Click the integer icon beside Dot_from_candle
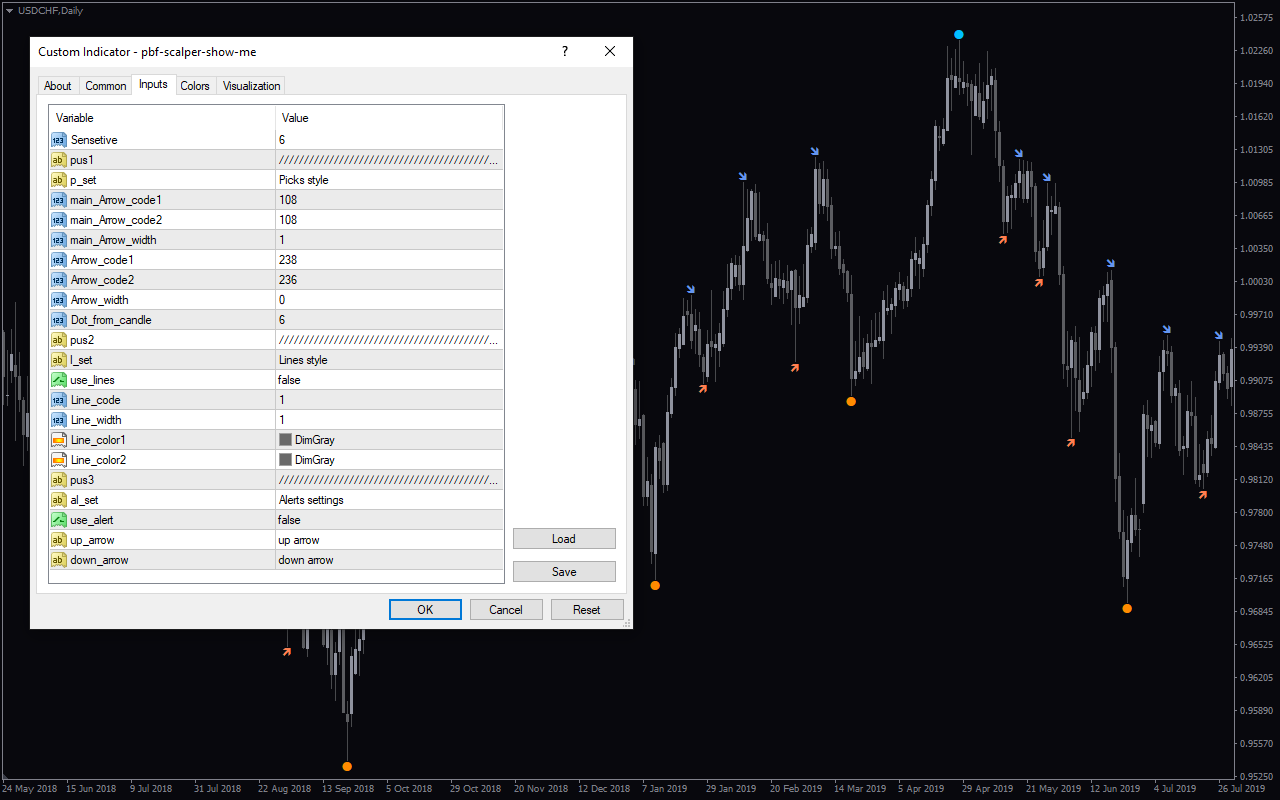This screenshot has width=1280, height=800. click(x=58, y=320)
